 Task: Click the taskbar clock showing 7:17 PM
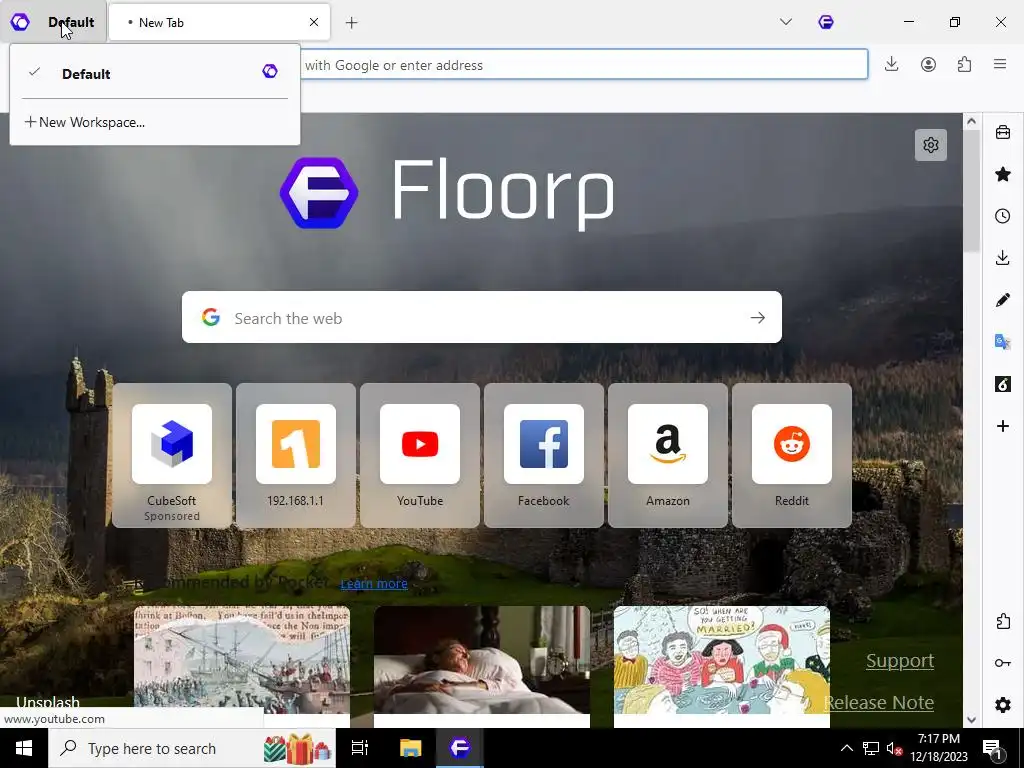coord(938,748)
